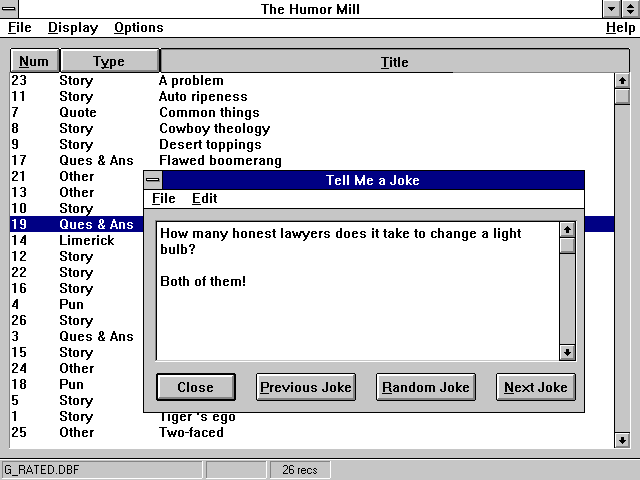Sort list by Num column header
This screenshot has width=640, height=480.
coord(34,61)
